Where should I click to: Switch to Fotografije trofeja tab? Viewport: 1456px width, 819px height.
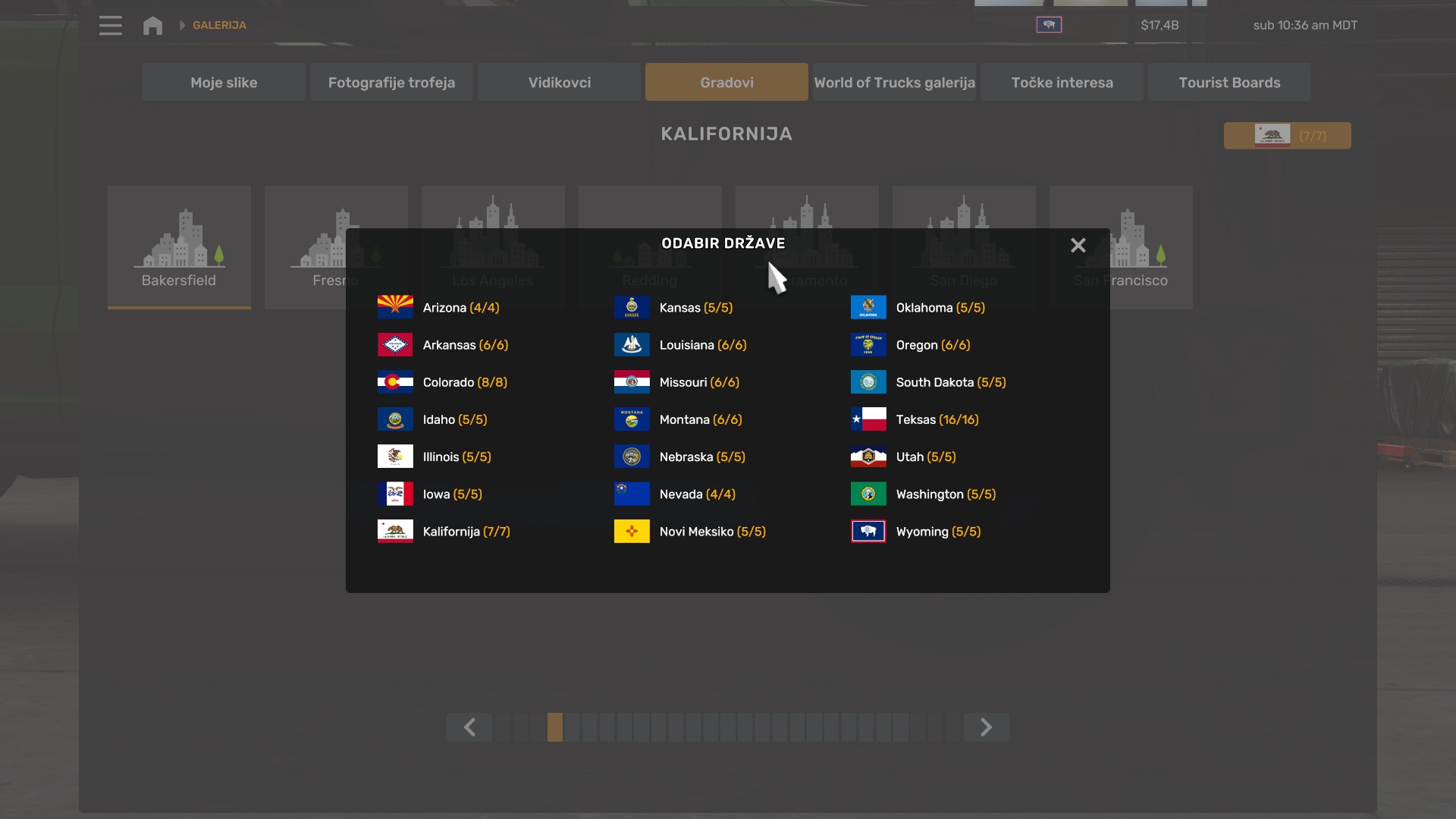point(391,82)
